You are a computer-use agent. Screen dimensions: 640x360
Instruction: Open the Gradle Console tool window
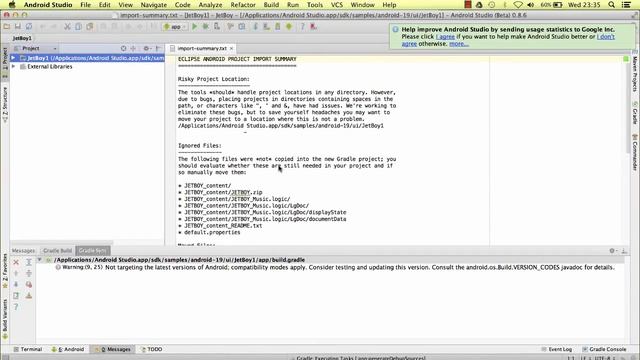tap(604, 349)
